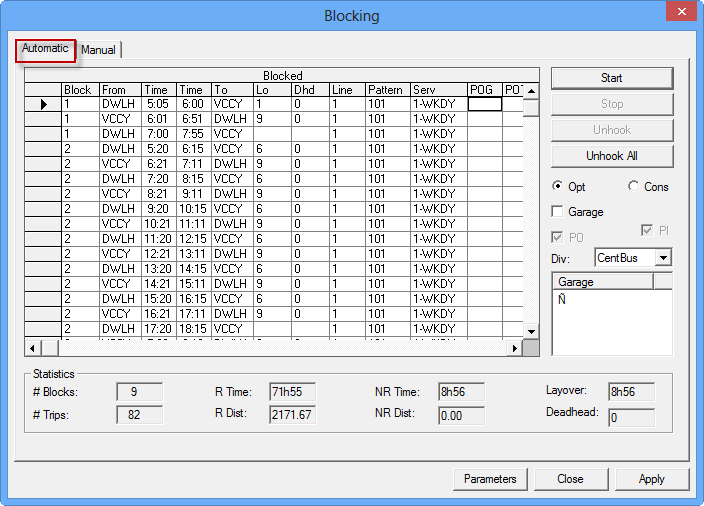This screenshot has height=506, width=704.
Task: Click the R Dist field 2171.67
Action: point(292,414)
